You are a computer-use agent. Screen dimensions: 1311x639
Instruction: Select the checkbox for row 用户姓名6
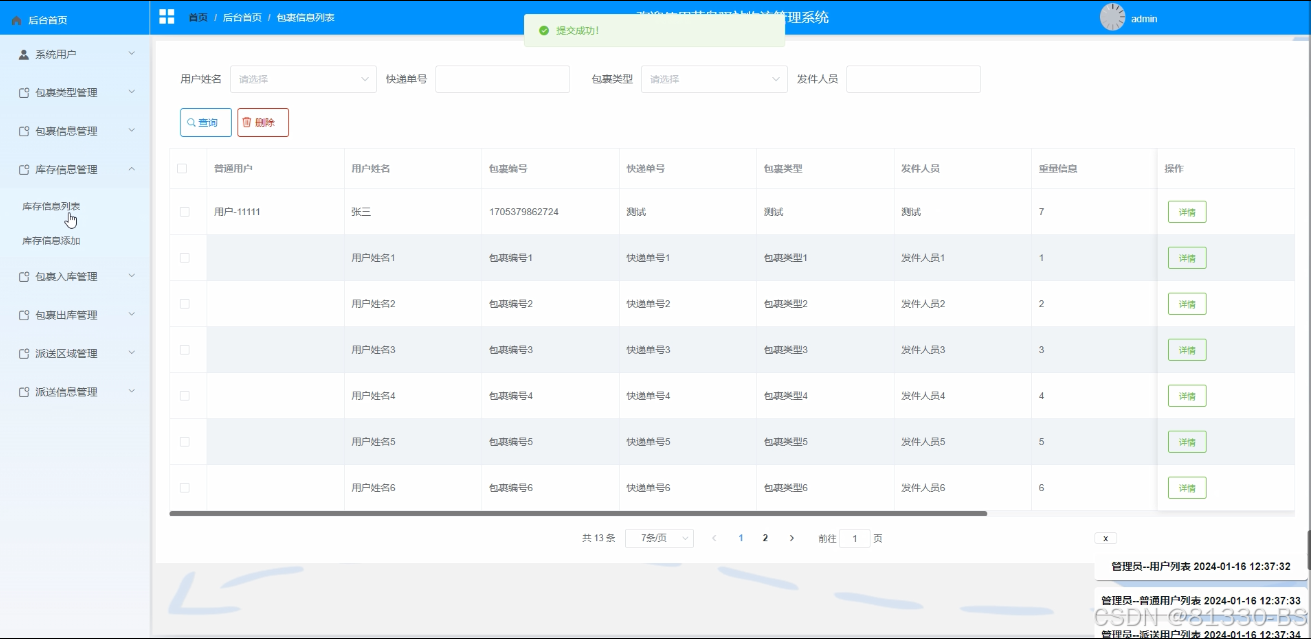click(184, 488)
